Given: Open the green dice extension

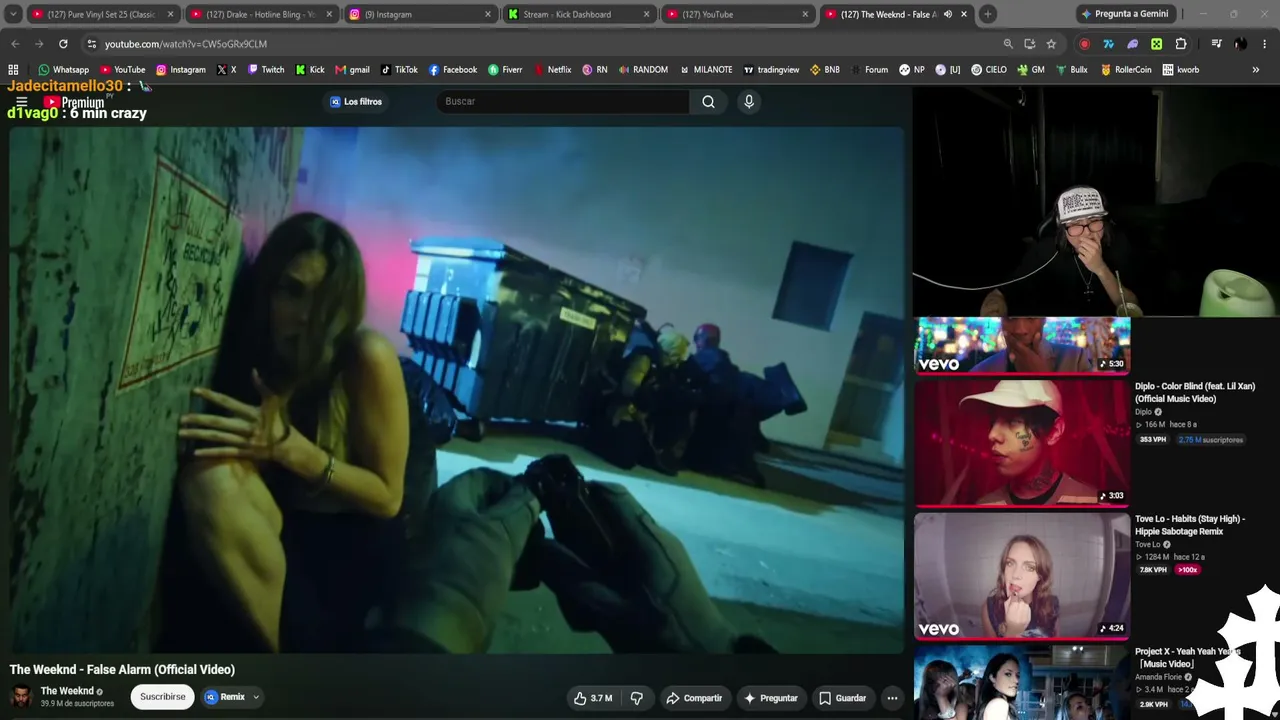Looking at the screenshot, I should pos(1157,44).
